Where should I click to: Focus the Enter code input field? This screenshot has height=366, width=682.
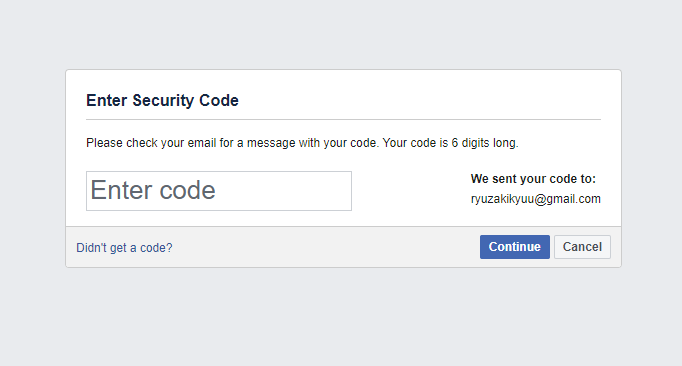pos(219,191)
